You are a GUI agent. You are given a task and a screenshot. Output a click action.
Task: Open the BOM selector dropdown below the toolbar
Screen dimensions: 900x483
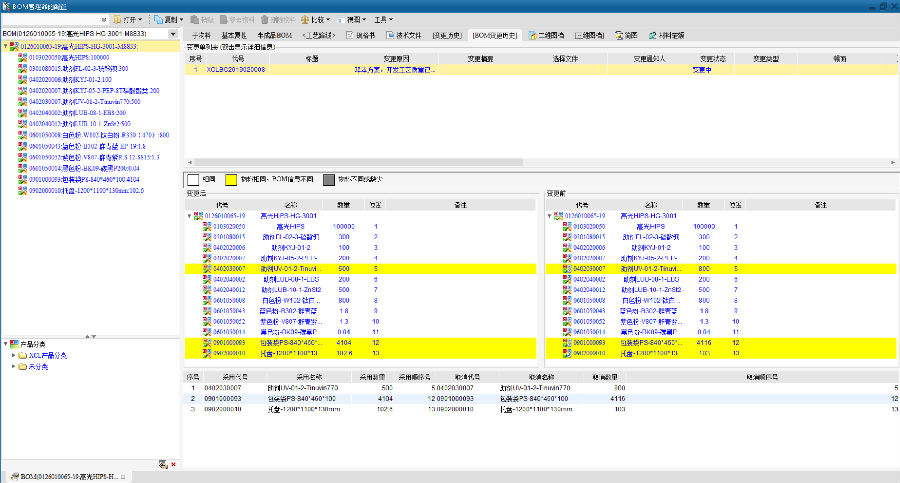(x=173, y=34)
